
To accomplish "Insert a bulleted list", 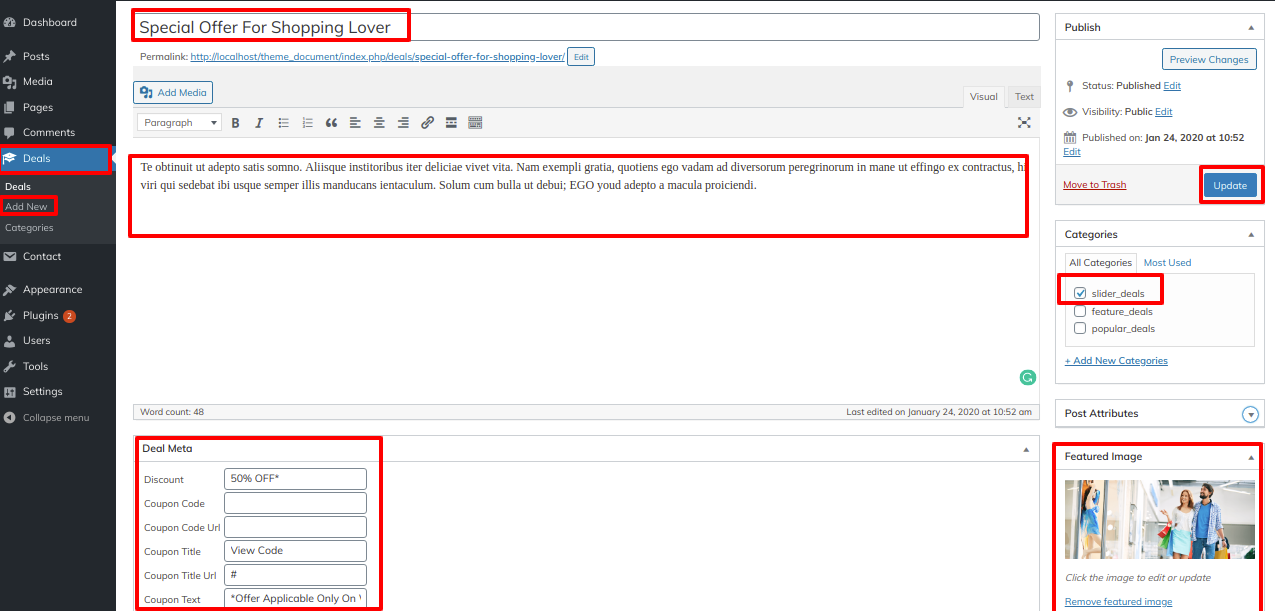I will (x=283, y=123).
